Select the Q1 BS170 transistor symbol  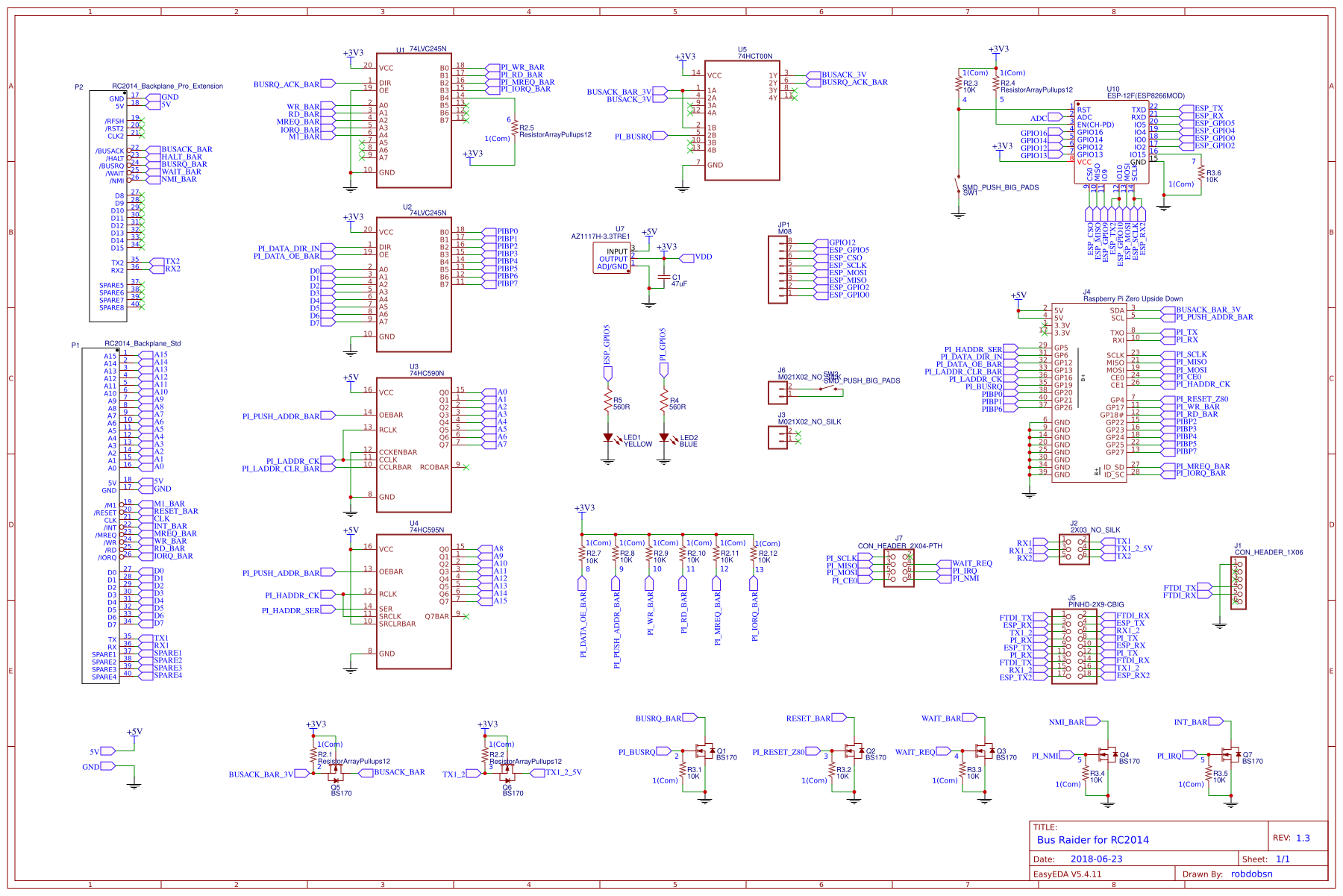(705, 752)
